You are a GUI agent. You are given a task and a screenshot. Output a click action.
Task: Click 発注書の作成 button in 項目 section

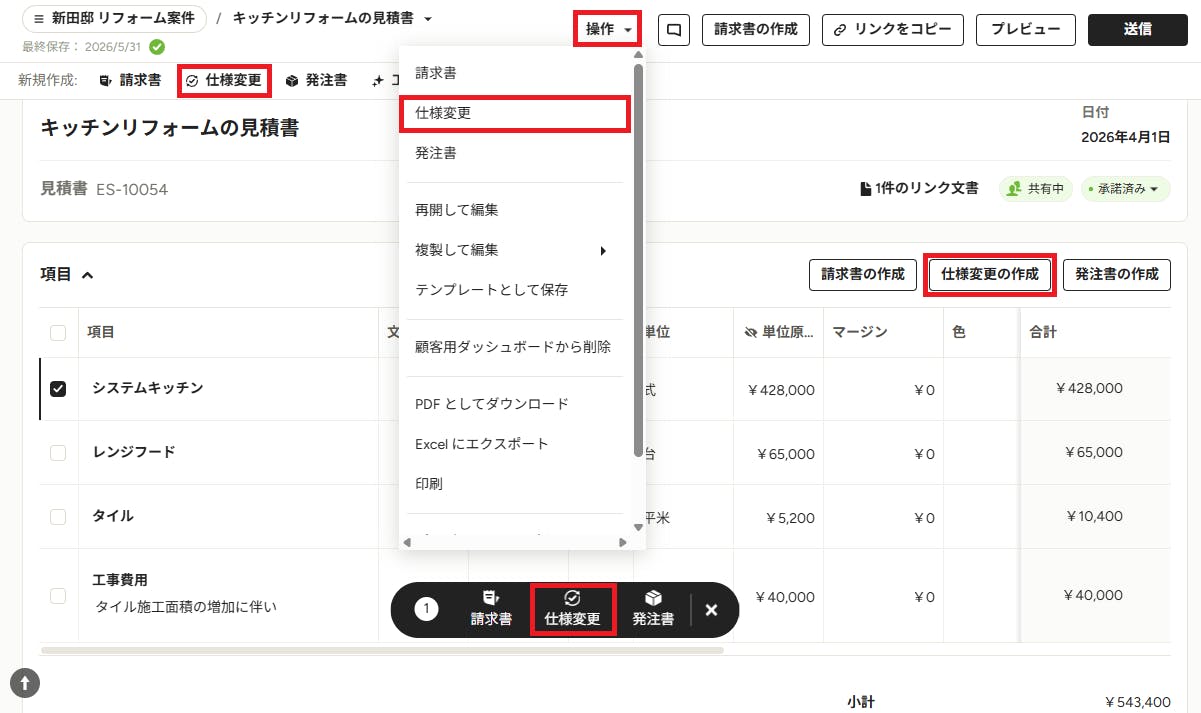1117,274
